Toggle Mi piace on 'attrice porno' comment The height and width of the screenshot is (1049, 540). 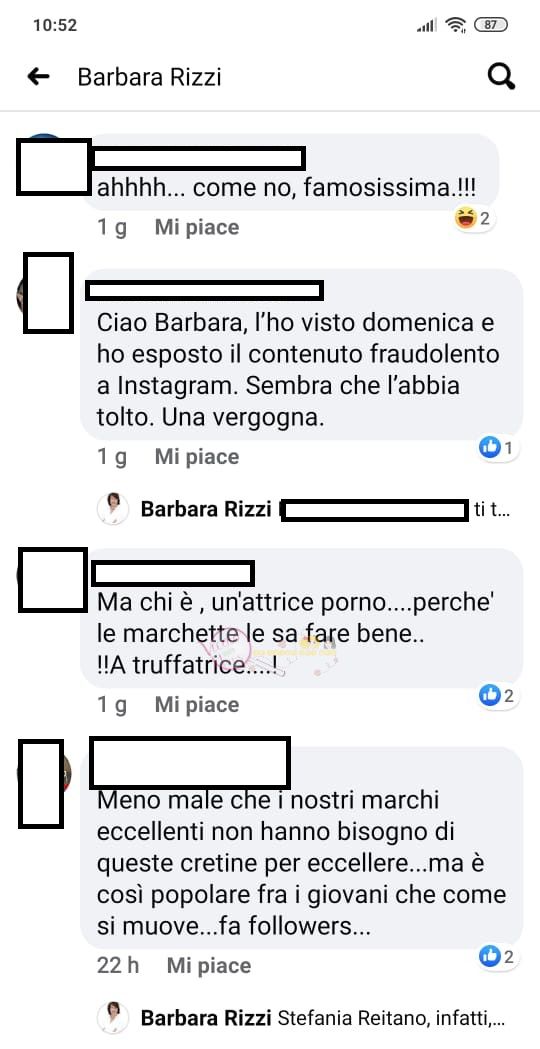click(197, 704)
